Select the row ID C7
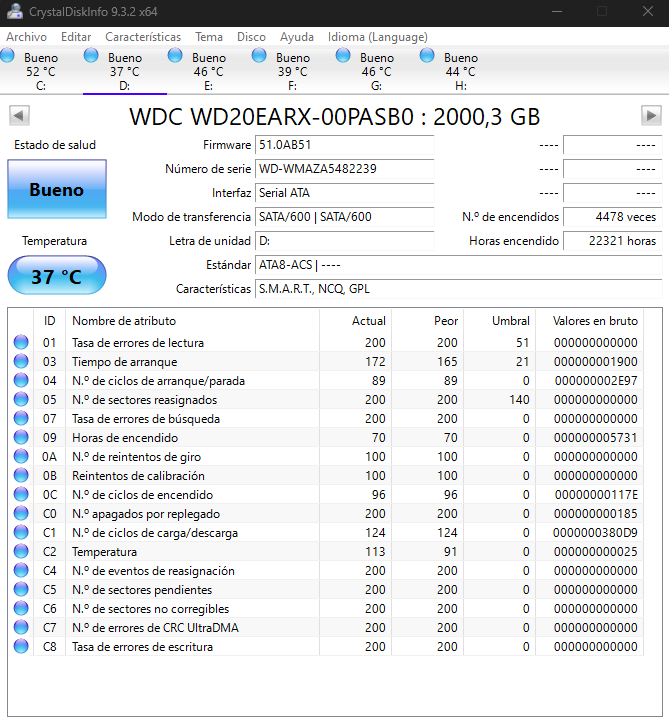669x721 pixels. pyautogui.click(x=50, y=628)
